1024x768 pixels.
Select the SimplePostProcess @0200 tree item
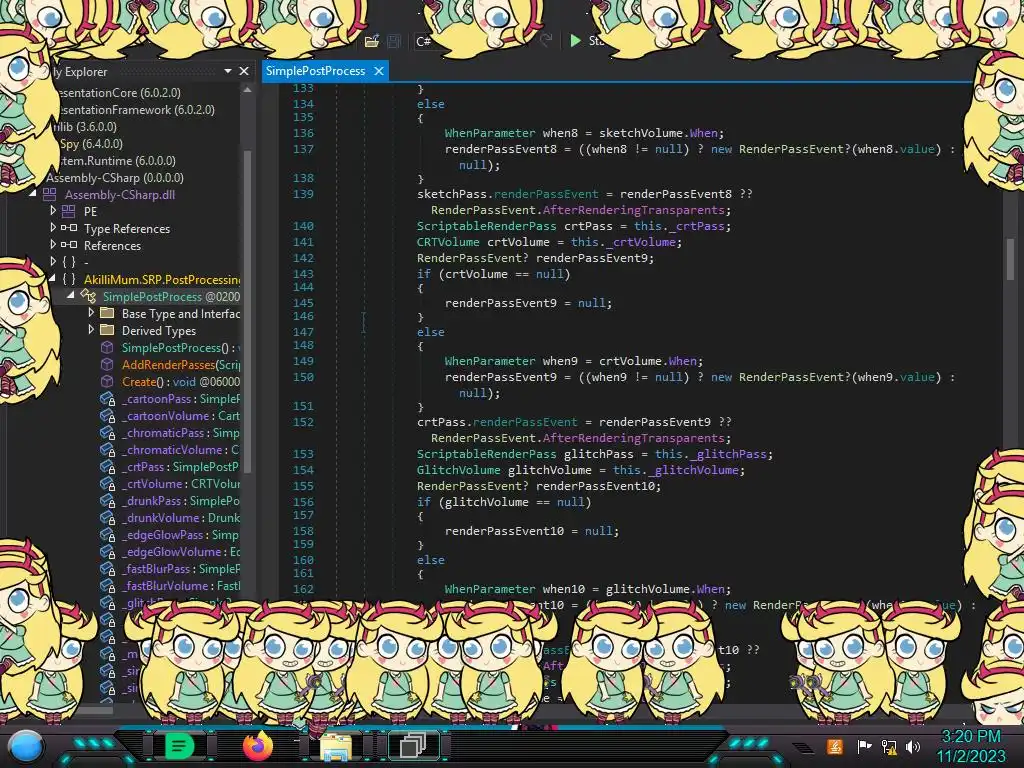[x=171, y=296]
